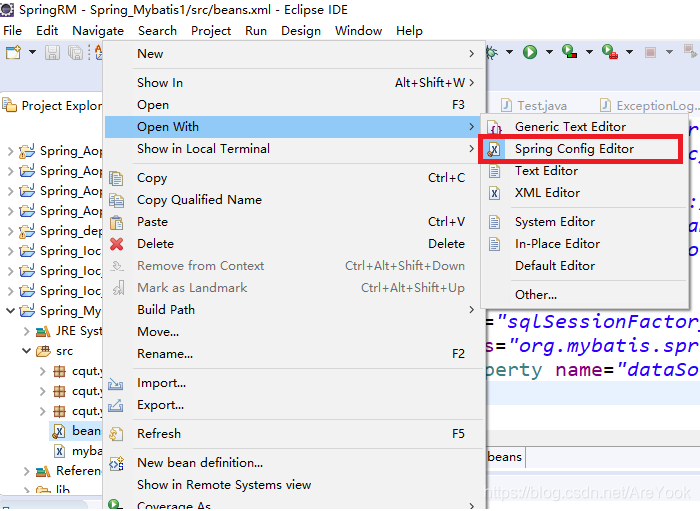Choose Open in the context menu

295,105
